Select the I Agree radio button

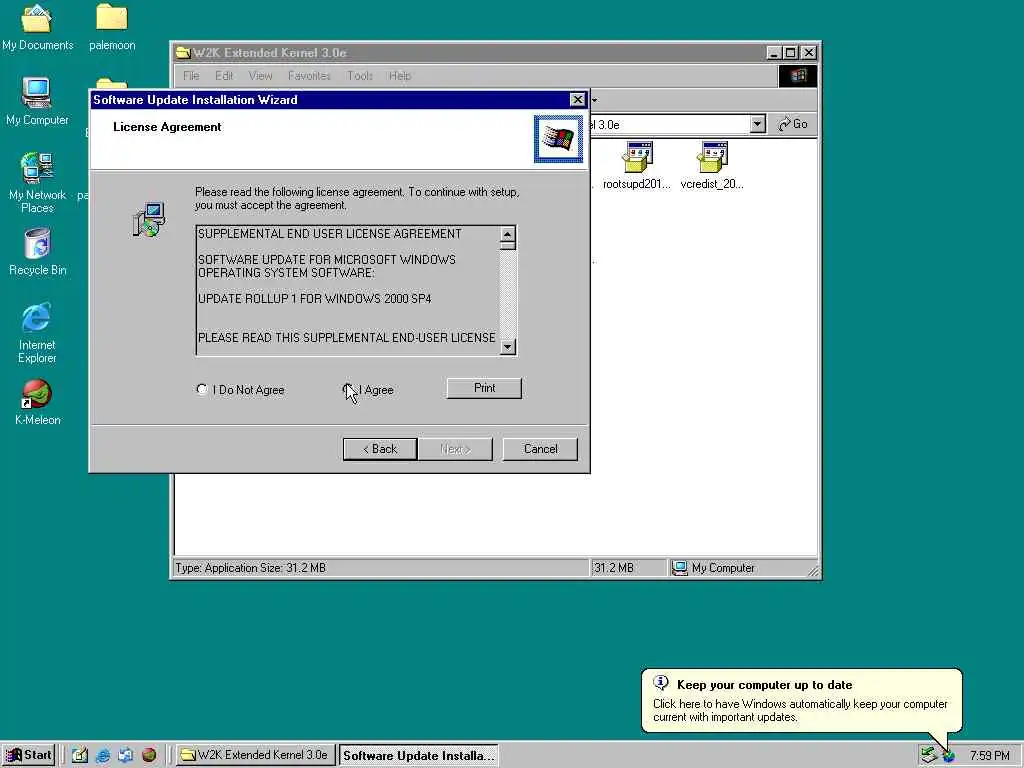pyautogui.click(x=348, y=390)
